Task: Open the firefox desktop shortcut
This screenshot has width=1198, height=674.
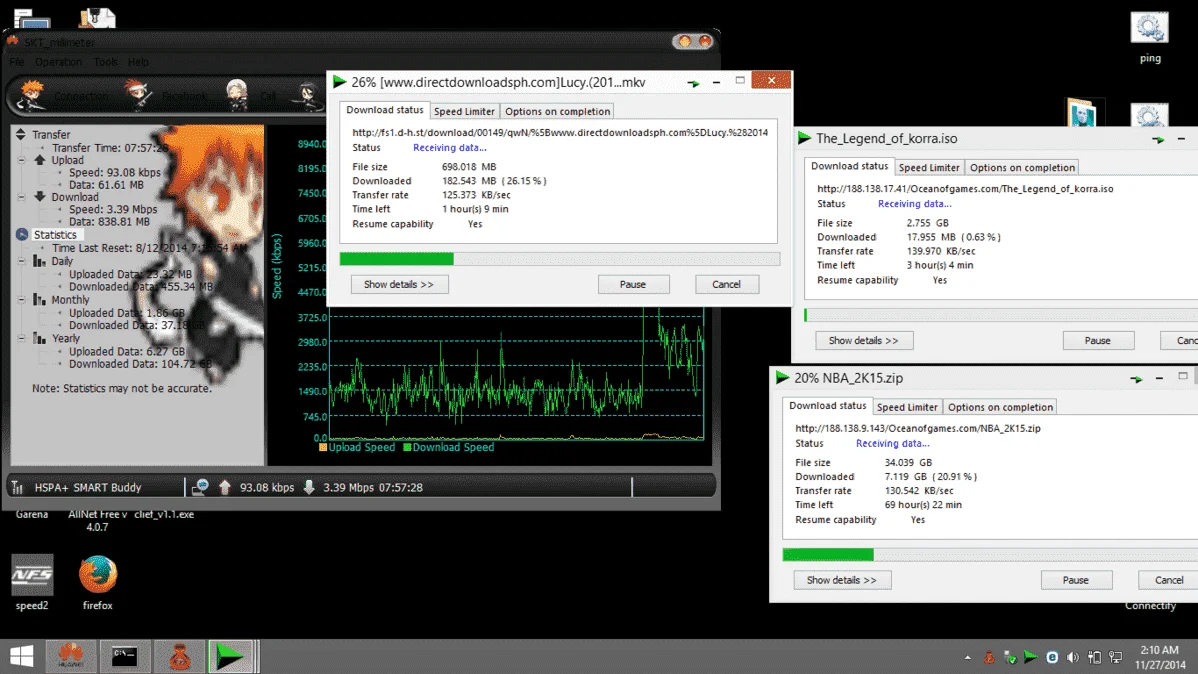Action: 98,582
